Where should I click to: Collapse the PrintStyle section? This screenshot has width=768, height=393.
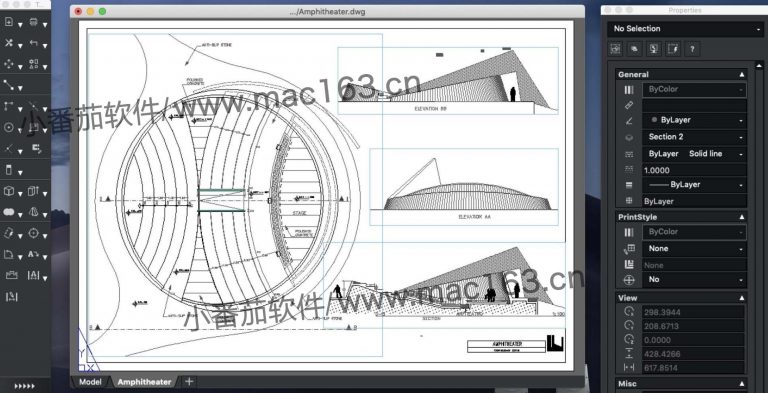tap(742, 217)
